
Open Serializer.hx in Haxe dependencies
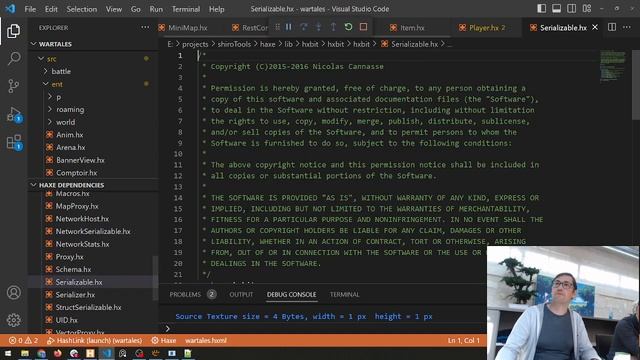[x=75, y=295]
